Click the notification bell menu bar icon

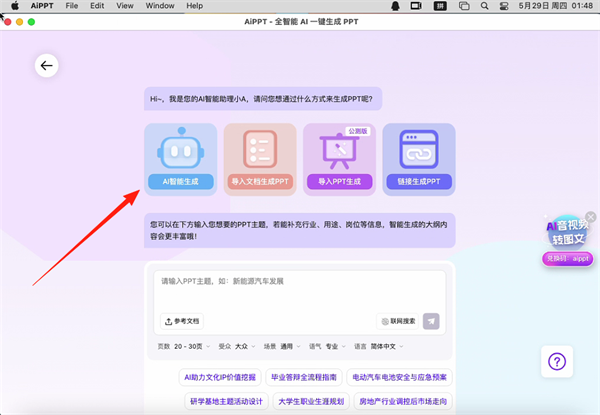(x=396, y=6)
